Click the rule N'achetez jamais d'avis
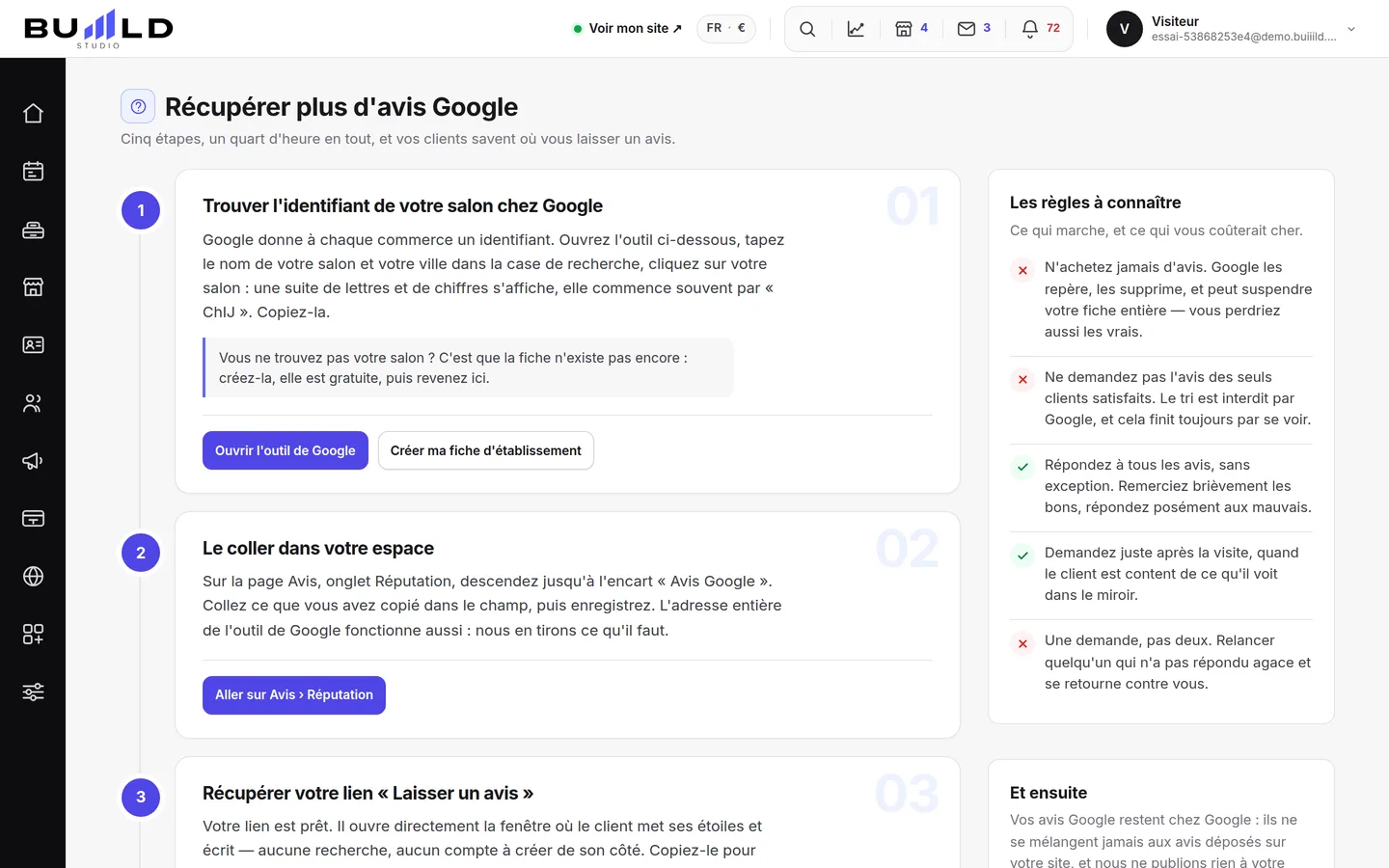This screenshot has height=868, width=1389. coord(1161,299)
